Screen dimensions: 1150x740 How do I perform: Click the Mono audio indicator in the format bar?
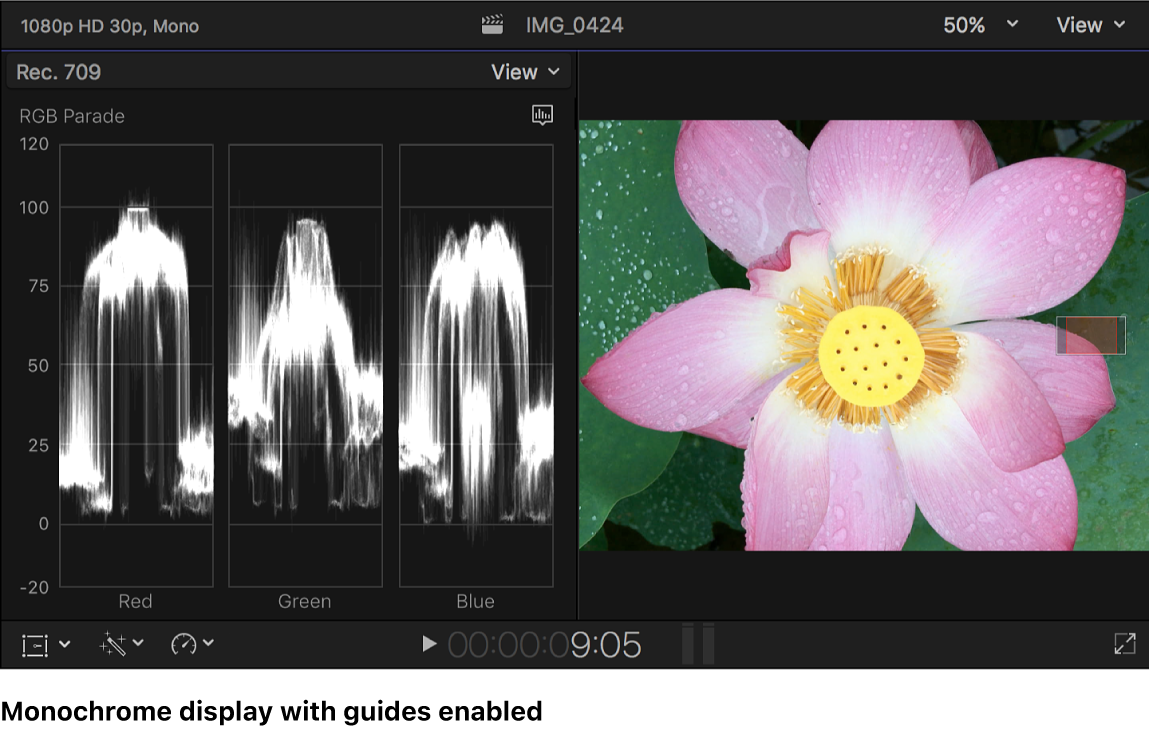[x=178, y=26]
